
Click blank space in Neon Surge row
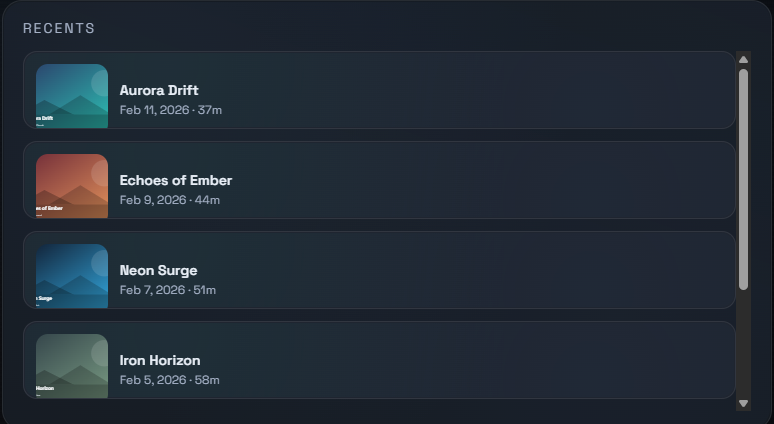pyautogui.click(x=480, y=270)
